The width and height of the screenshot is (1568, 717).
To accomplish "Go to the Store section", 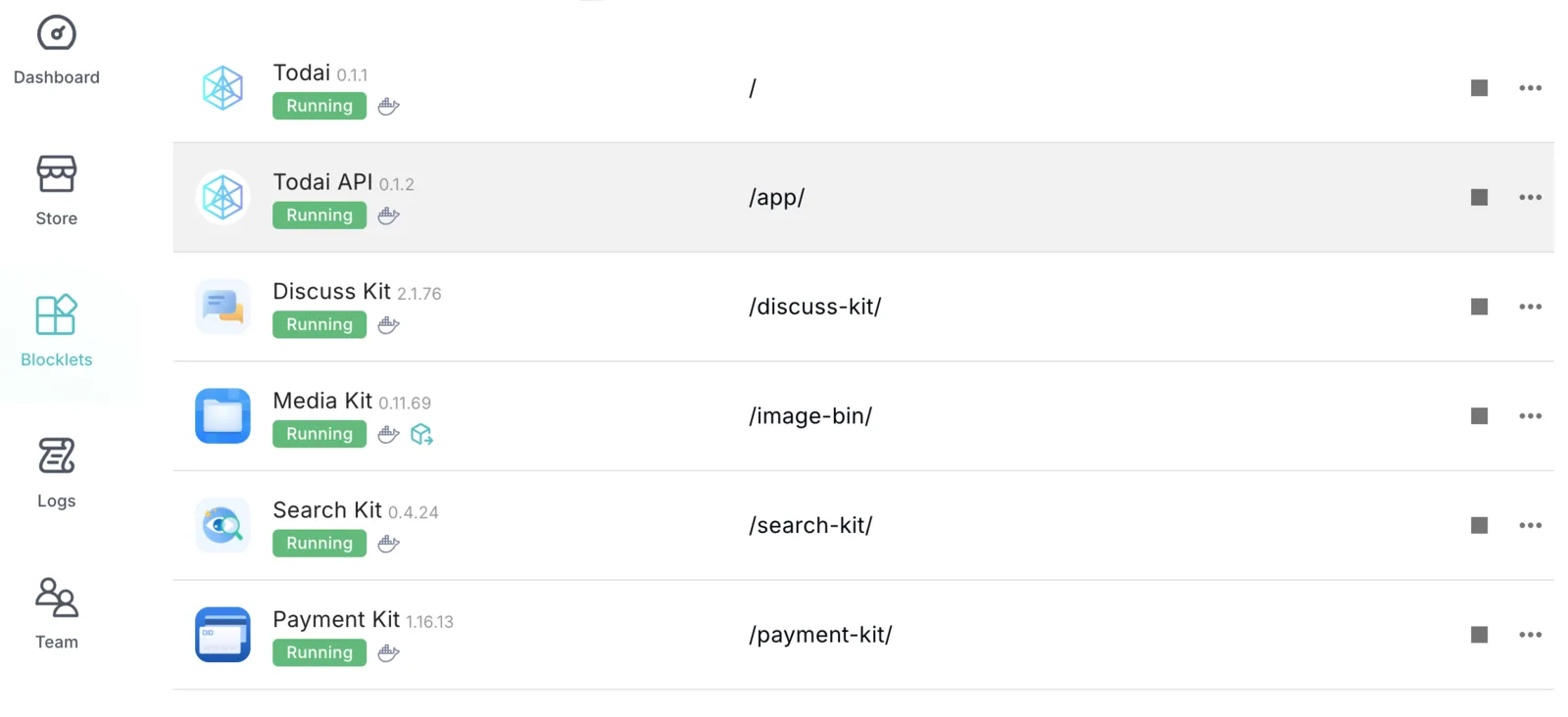I will pos(56,174).
